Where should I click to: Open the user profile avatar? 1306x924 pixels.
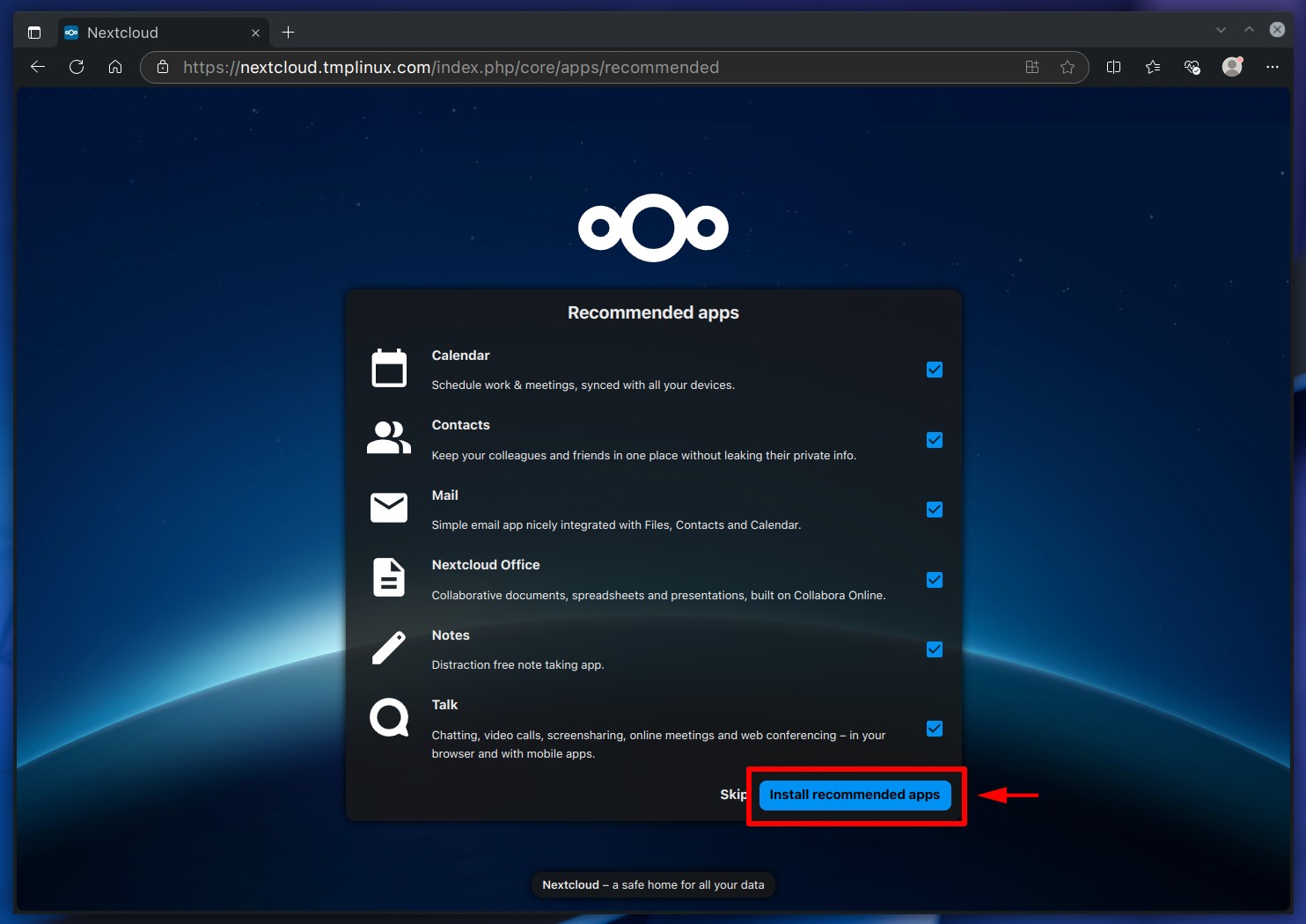click(x=1232, y=67)
